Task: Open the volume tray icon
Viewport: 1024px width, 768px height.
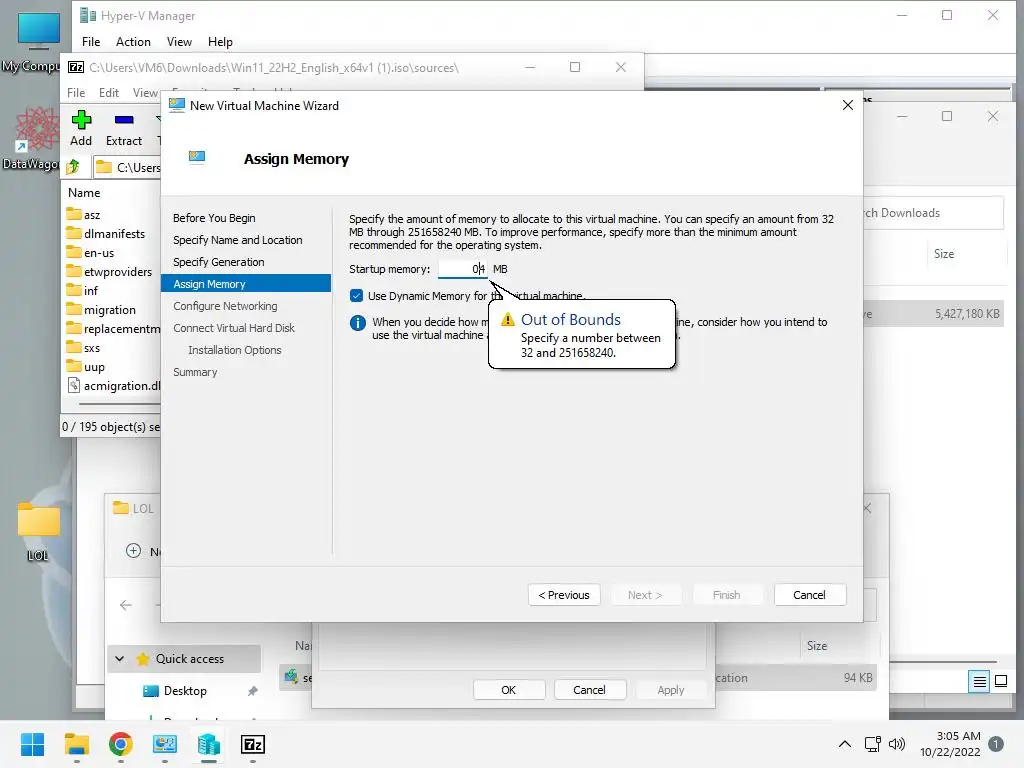Action: [x=897, y=744]
